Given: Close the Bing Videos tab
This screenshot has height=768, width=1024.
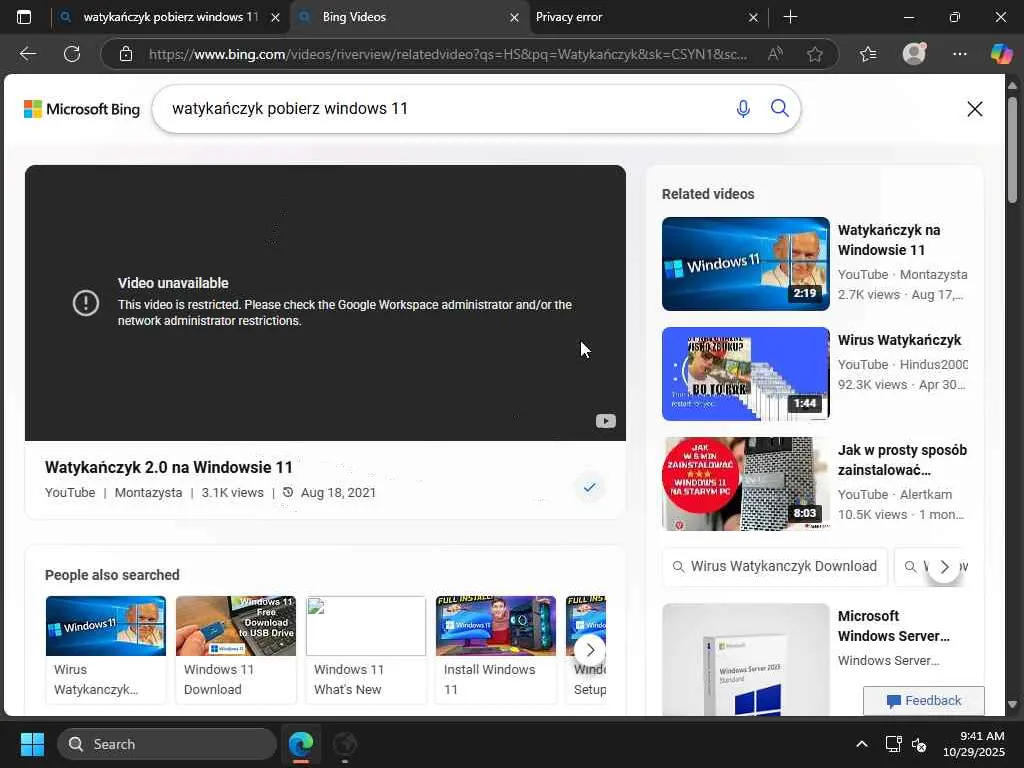Looking at the screenshot, I should pyautogui.click(x=514, y=18).
